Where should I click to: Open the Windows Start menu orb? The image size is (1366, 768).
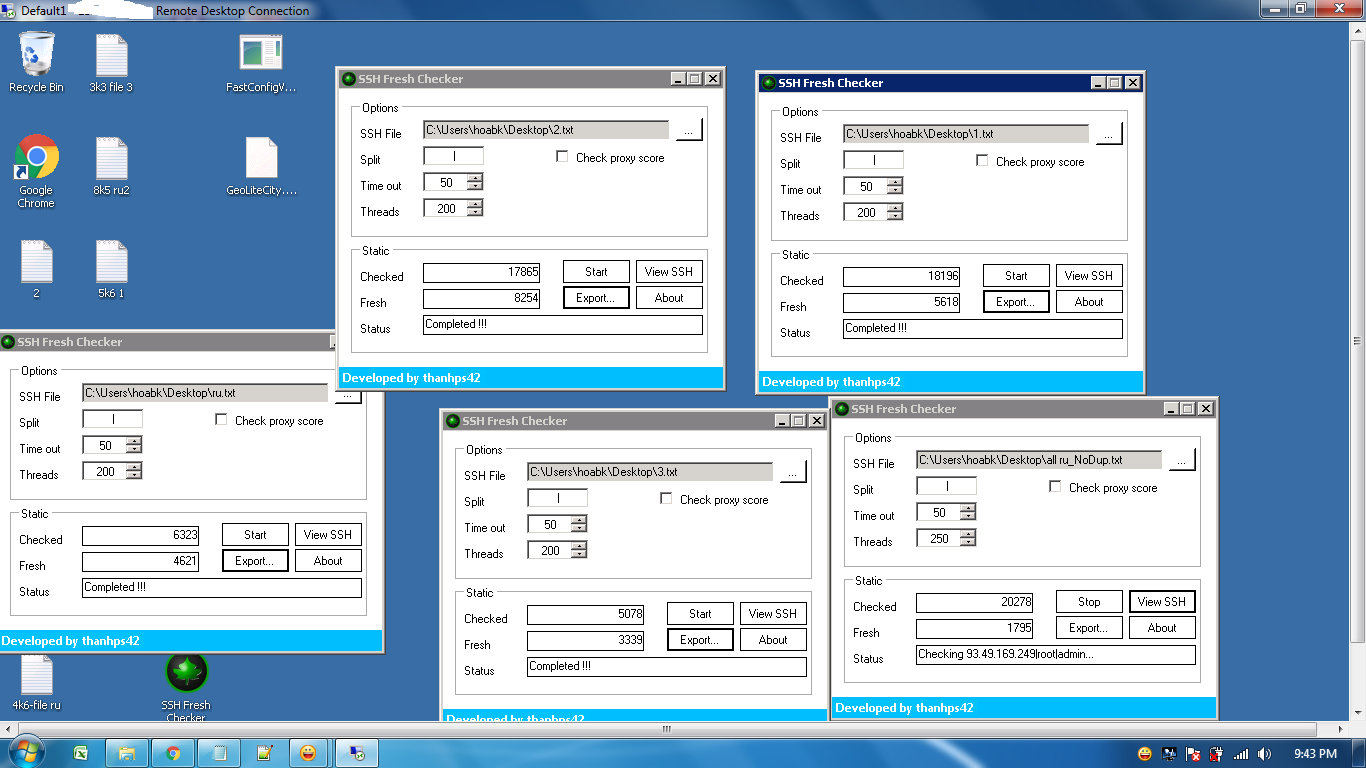25,752
